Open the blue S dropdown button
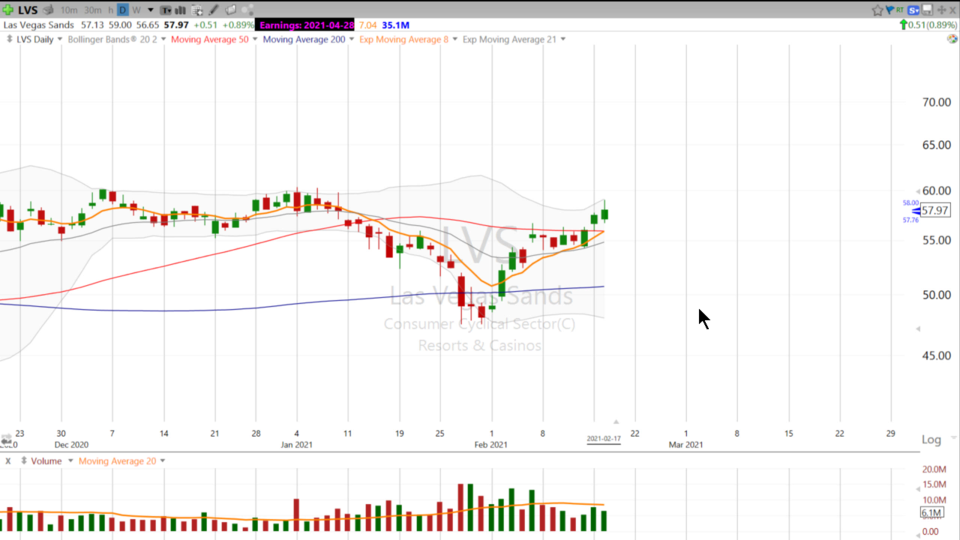The width and height of the screenshot is (960, 540). coord(913,10)
